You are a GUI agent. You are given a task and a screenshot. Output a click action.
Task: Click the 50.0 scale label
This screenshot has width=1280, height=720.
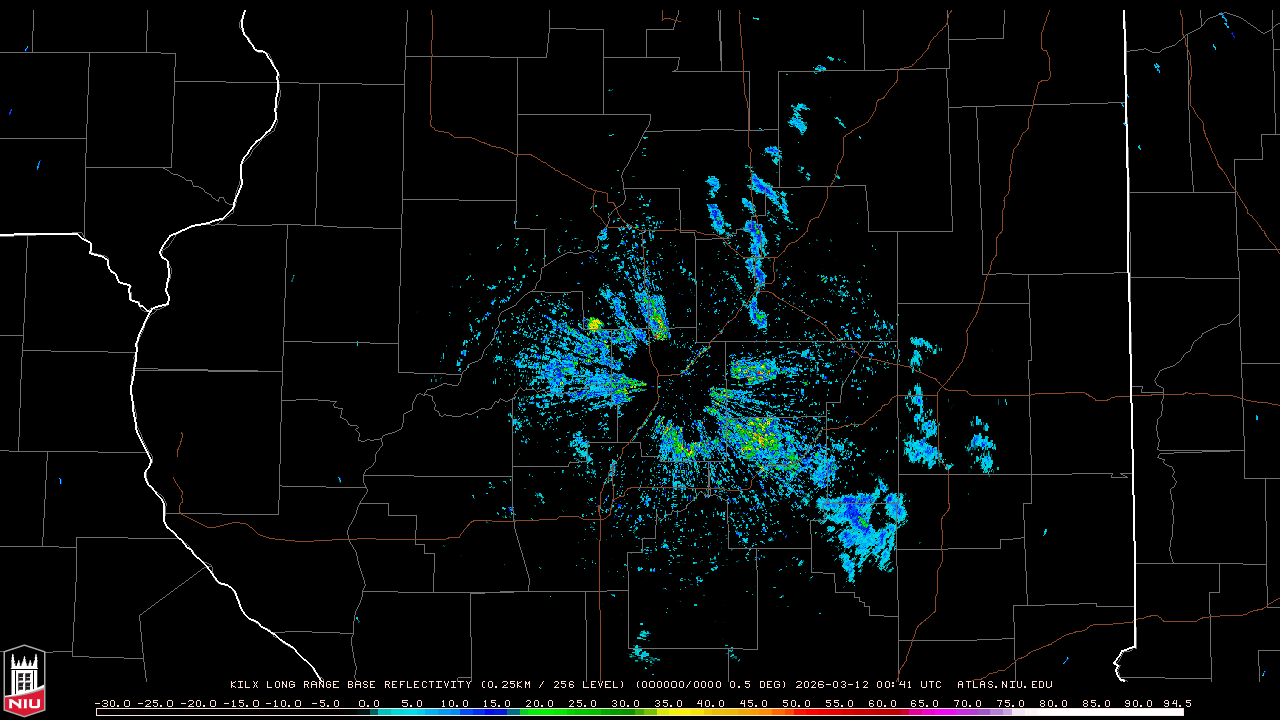[796, 703]
